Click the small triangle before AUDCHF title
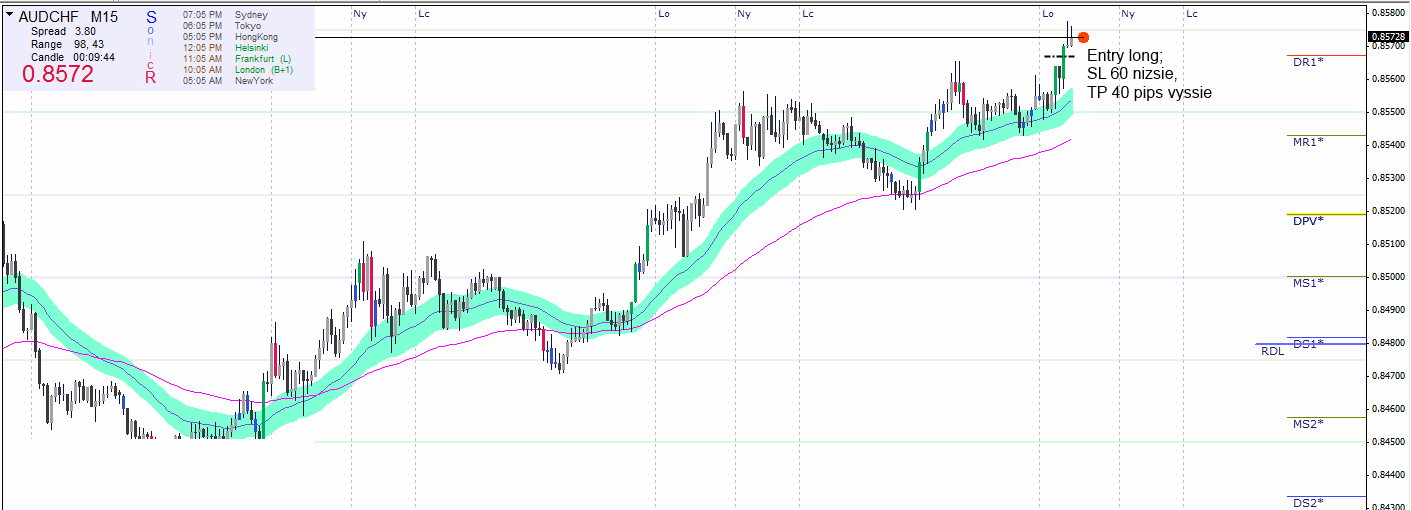 click(x=10, y=16)
